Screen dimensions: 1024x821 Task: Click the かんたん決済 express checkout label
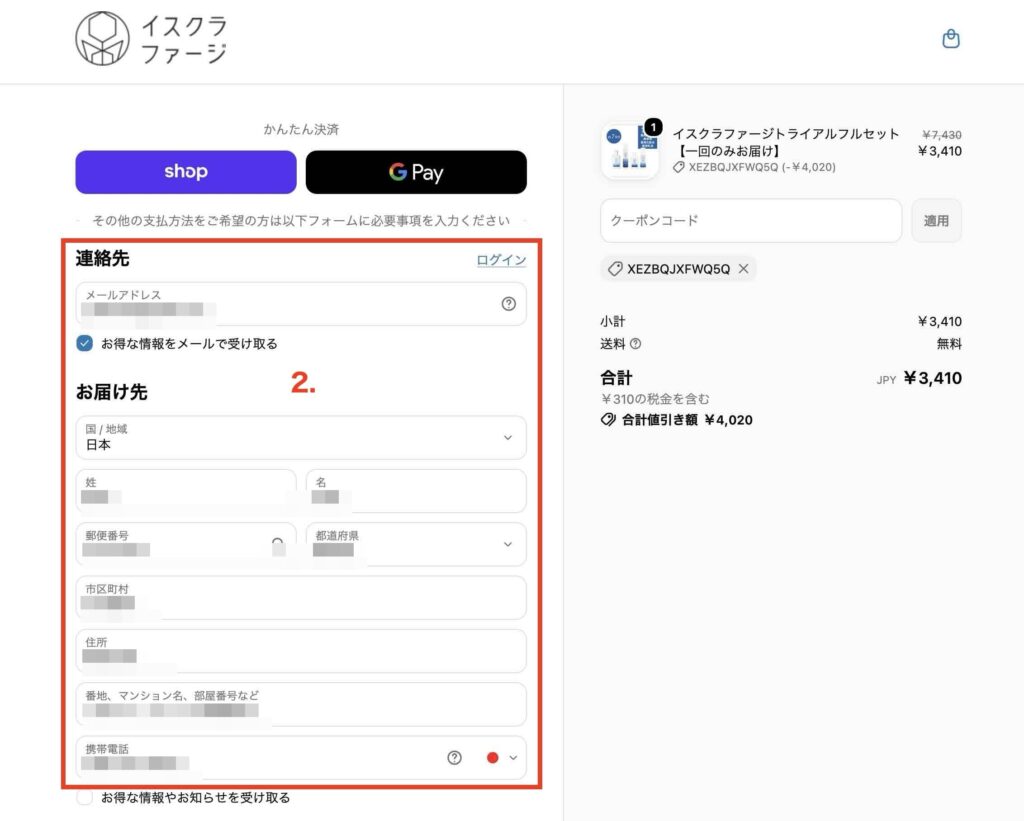tap(301, 129)
